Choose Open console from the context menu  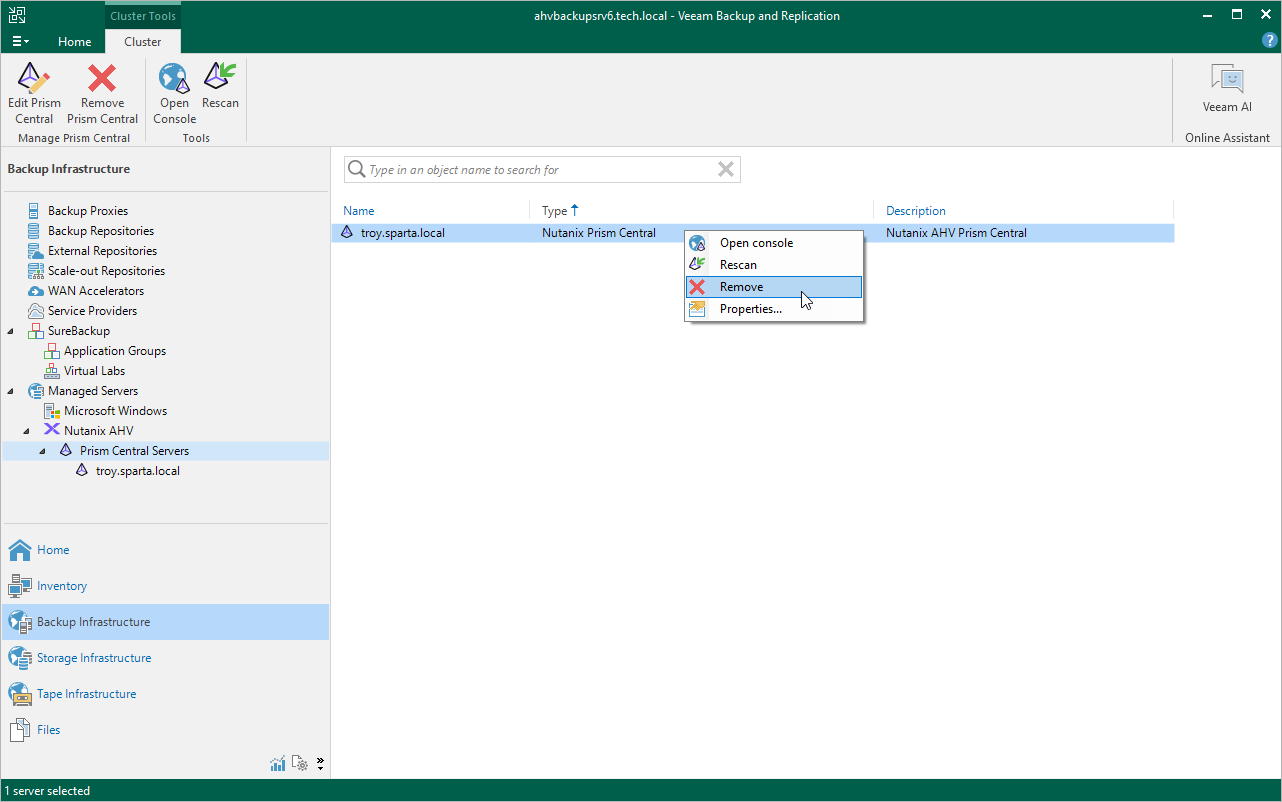click(x=774, y=243)
